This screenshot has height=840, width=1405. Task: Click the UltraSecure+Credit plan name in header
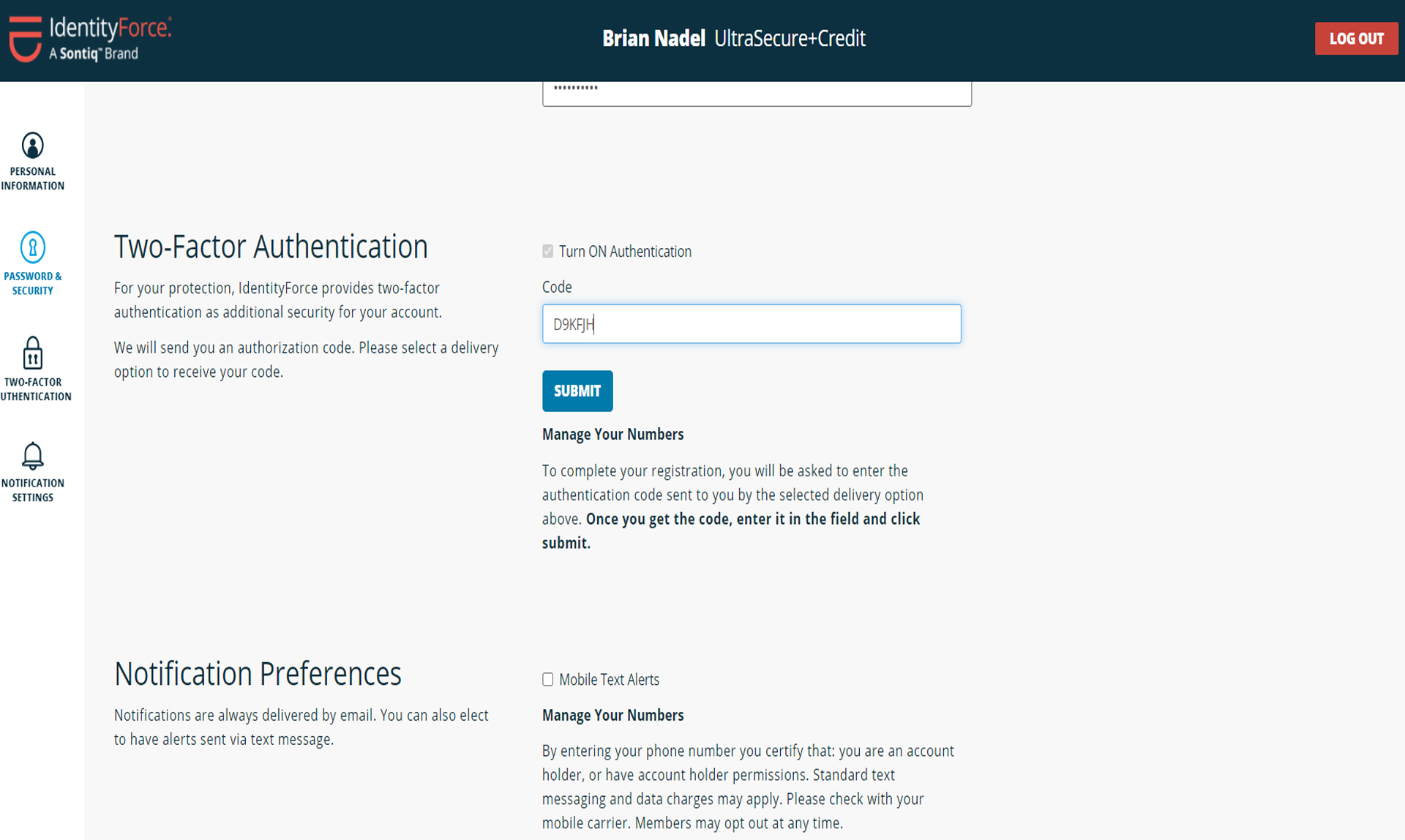(x=790, y=38)
